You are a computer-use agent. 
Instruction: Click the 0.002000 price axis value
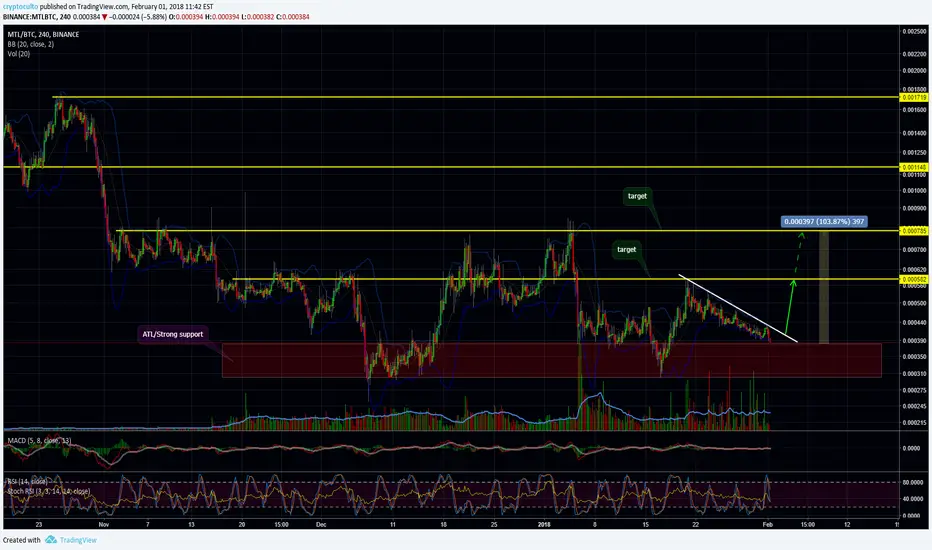coord(914,70)
